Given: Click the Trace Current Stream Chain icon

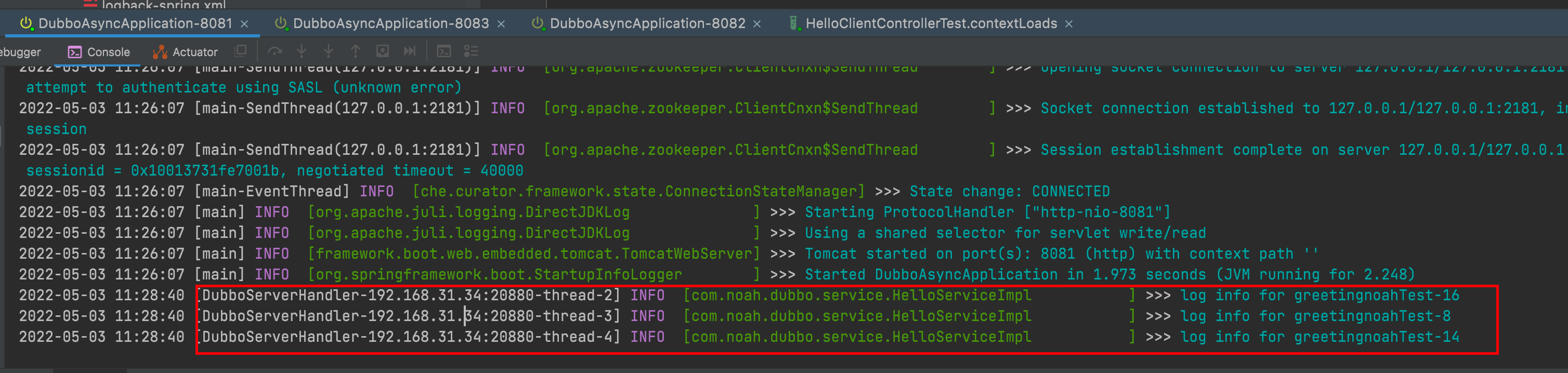Looking at the screenshot, I should (471, 51).
